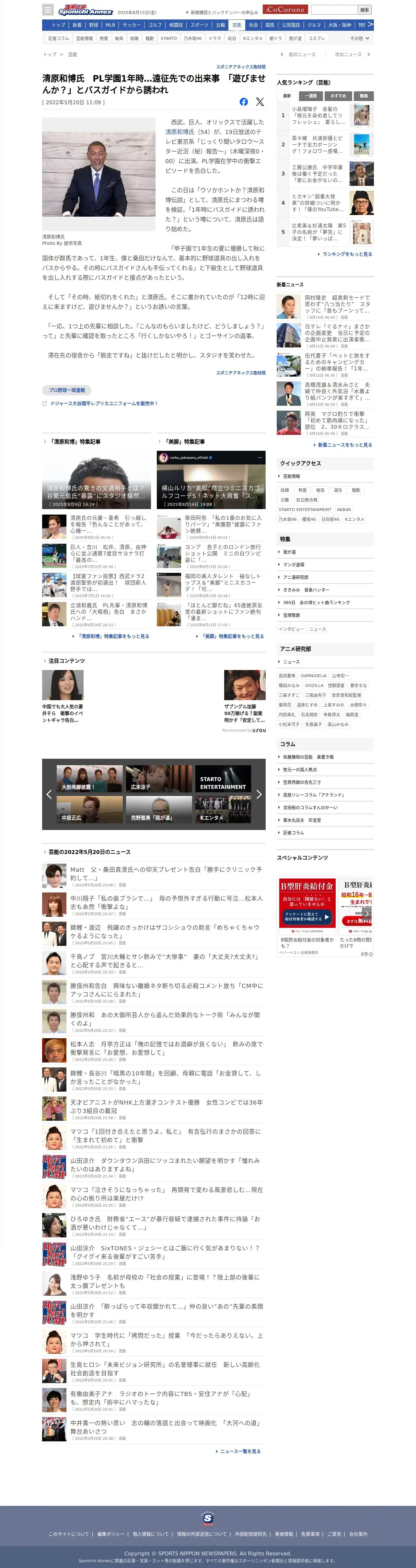The height and width of the screenshot is (1568, 416).
Task: Select the 芸能 nav tab
Action: click(x=237, y=25)
